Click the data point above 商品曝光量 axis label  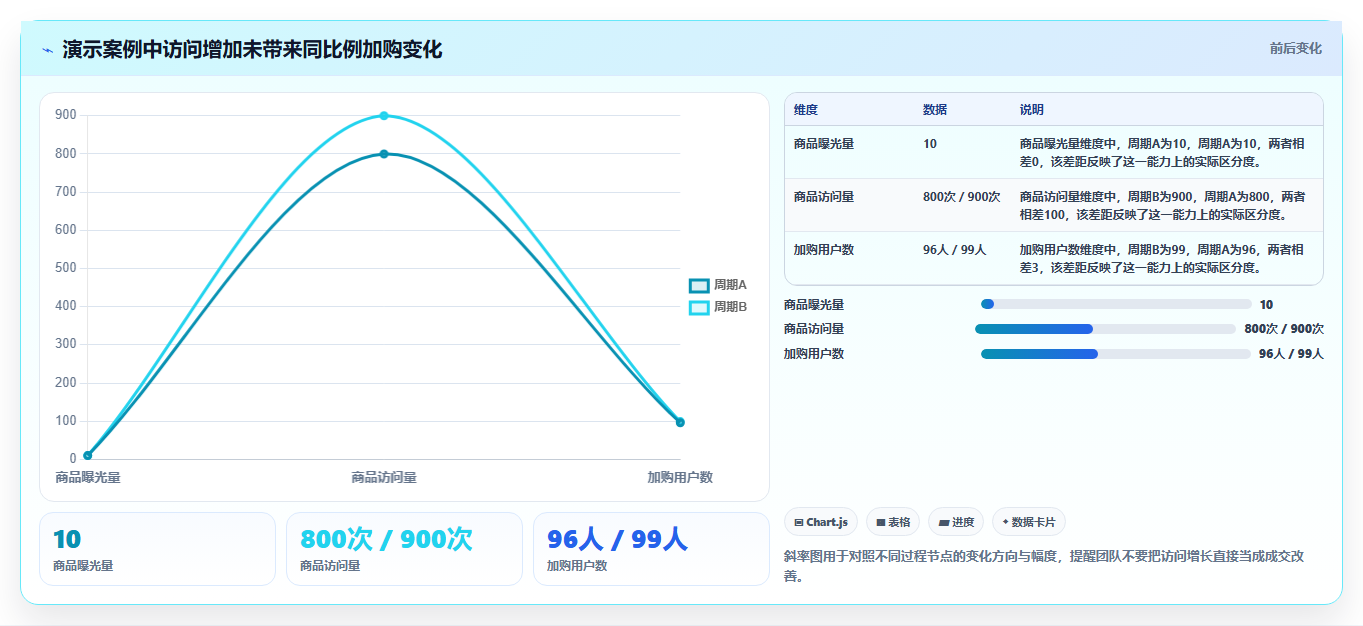click(x=88, y=455)
